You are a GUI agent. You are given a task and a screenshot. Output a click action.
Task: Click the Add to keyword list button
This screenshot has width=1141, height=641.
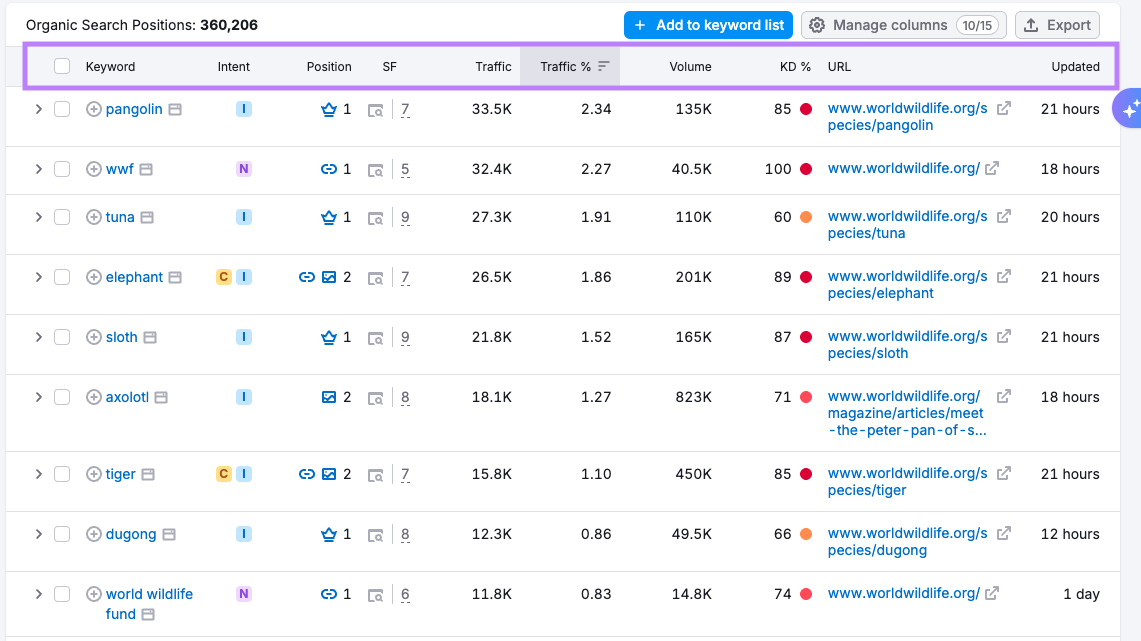point(708,25)
